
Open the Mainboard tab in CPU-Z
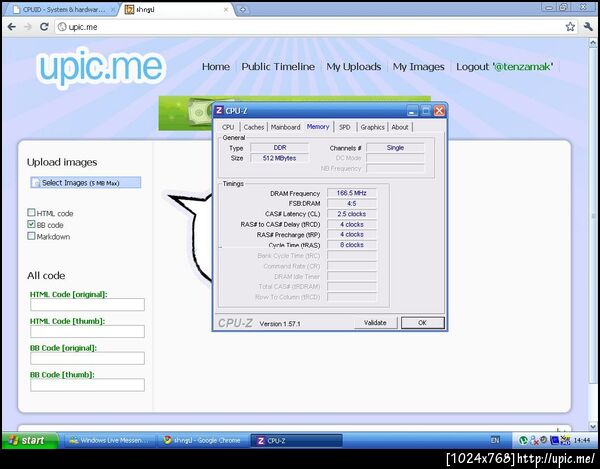[x=285, y=127]
